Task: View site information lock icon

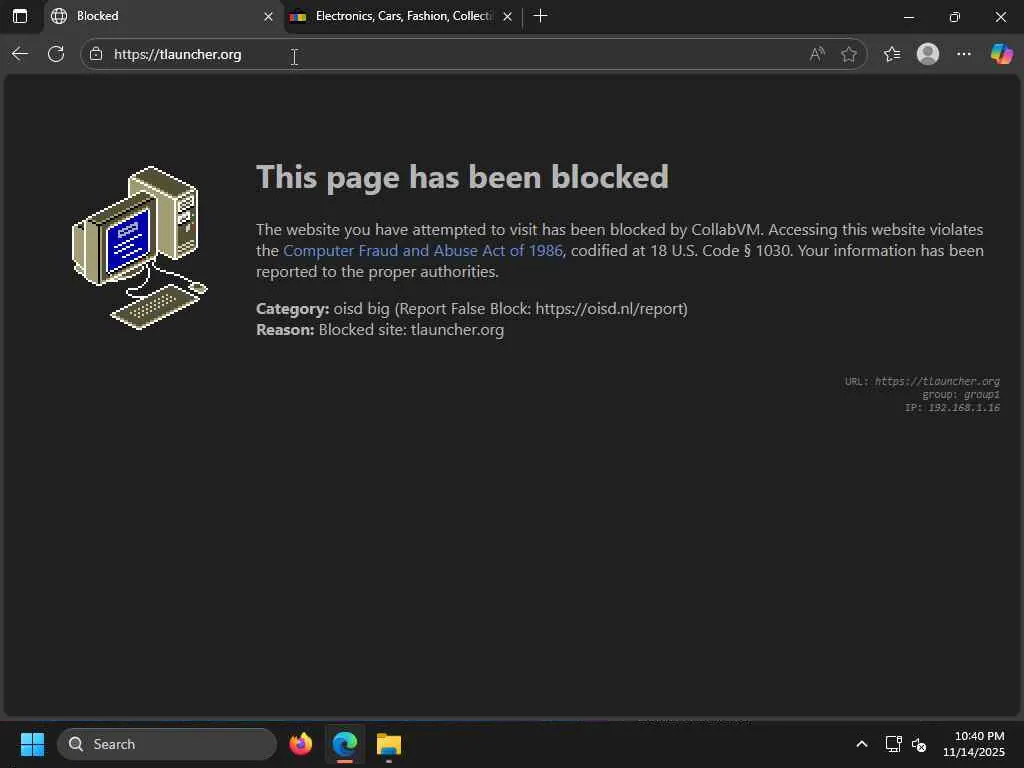Action: [96, 54]
